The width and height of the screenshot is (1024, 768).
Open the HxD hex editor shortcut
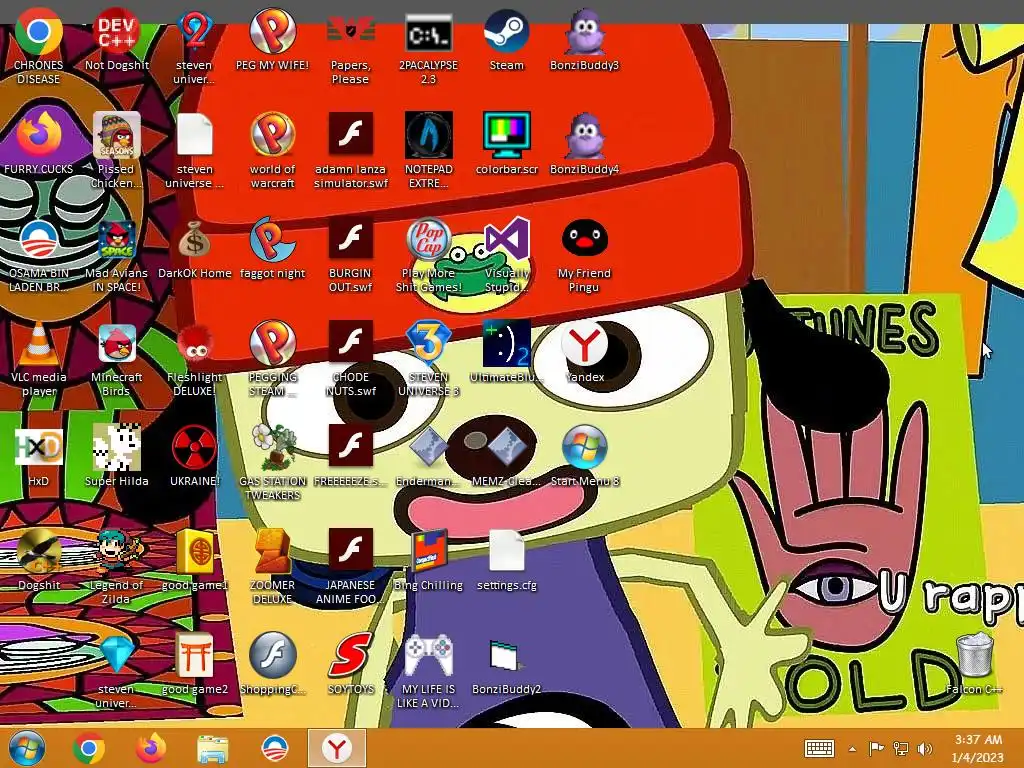click(x=39, y=447)
